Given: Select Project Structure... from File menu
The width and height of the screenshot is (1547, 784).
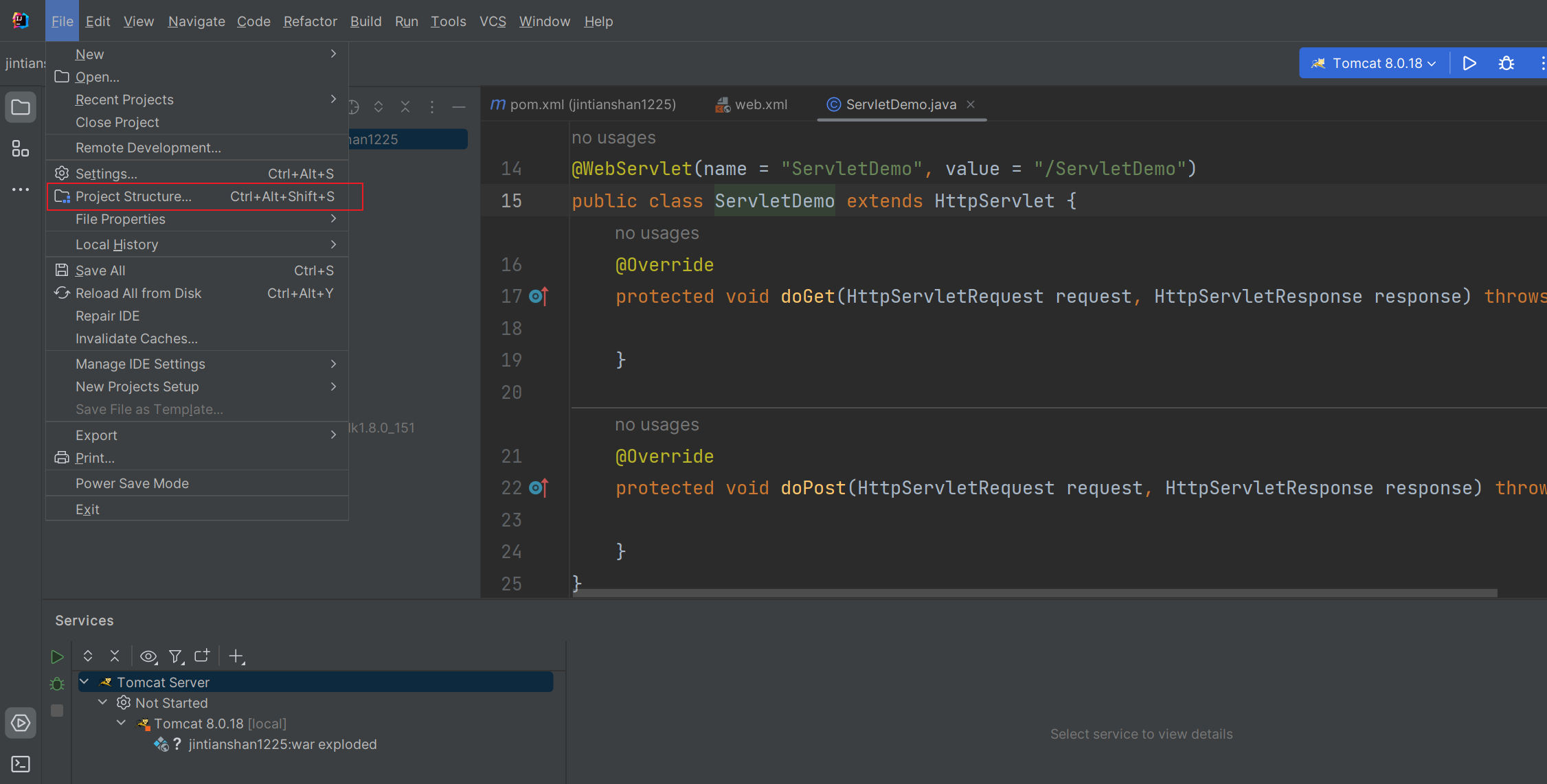Looking at the screenshot, I should click(x=133, y=196).
